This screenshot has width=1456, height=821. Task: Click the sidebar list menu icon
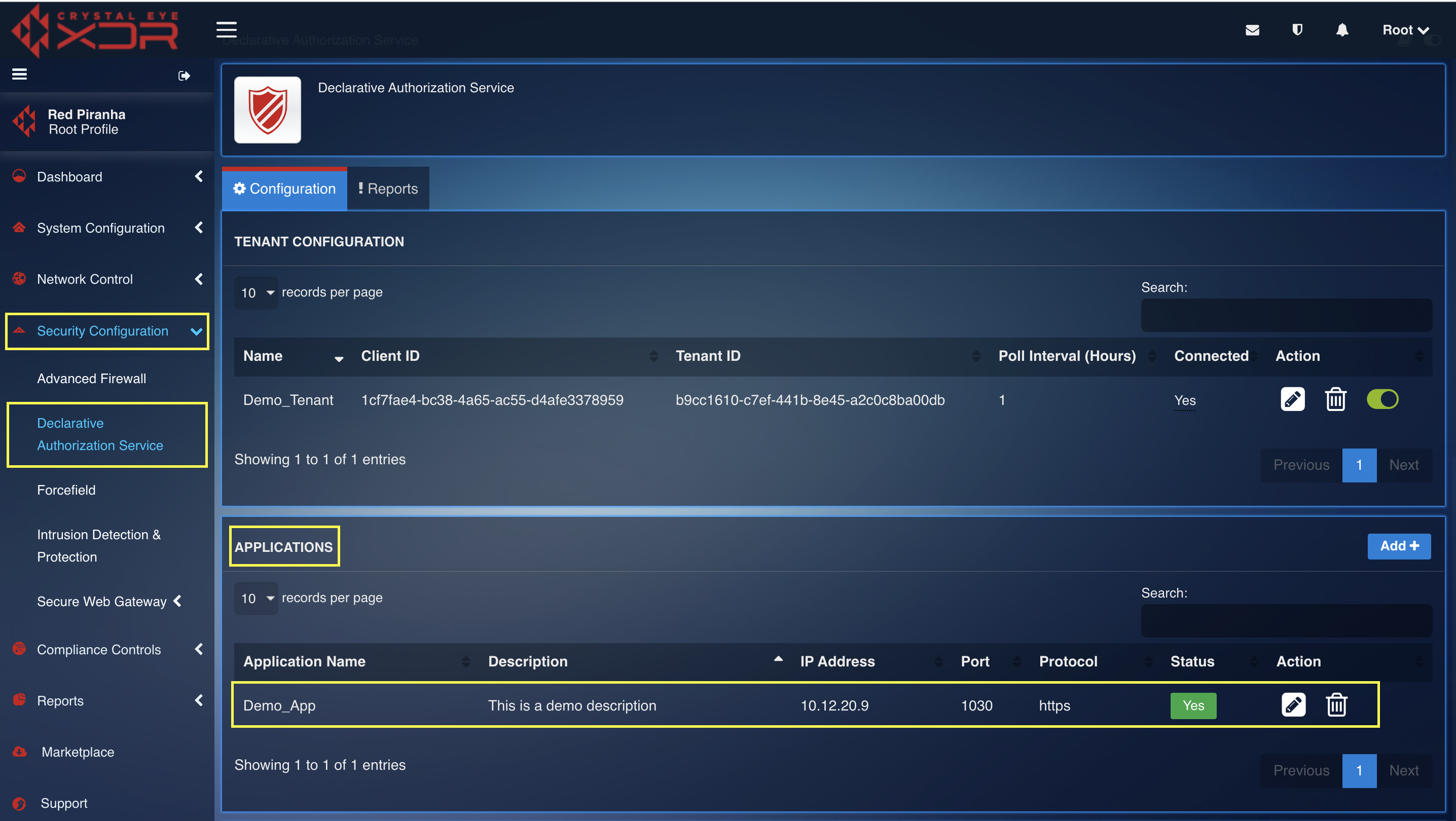click(x=20, y=74)
